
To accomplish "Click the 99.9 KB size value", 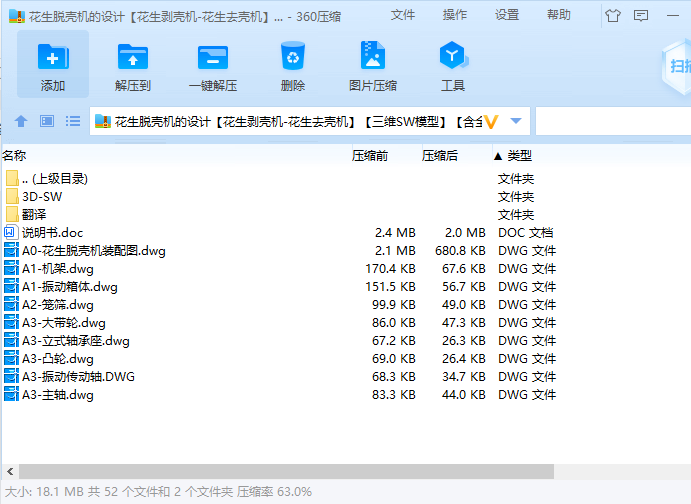I will (394, 305).
